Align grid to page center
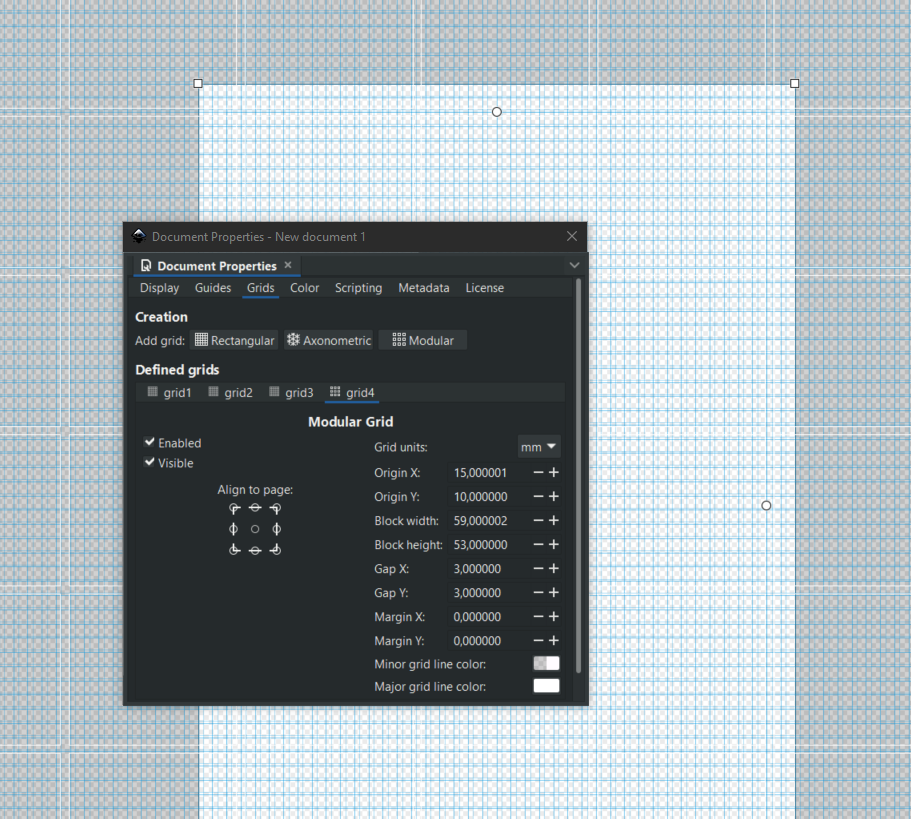911x819 pixels. click(255, 529)
